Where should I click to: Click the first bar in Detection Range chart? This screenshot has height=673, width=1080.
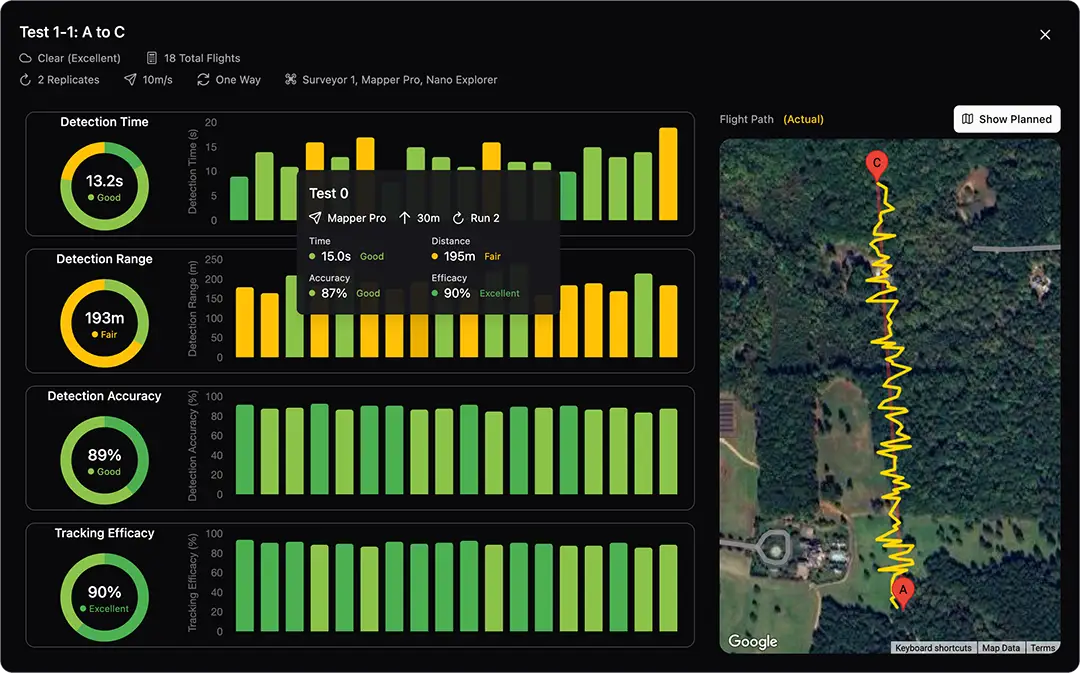click(x=244, y=322)
